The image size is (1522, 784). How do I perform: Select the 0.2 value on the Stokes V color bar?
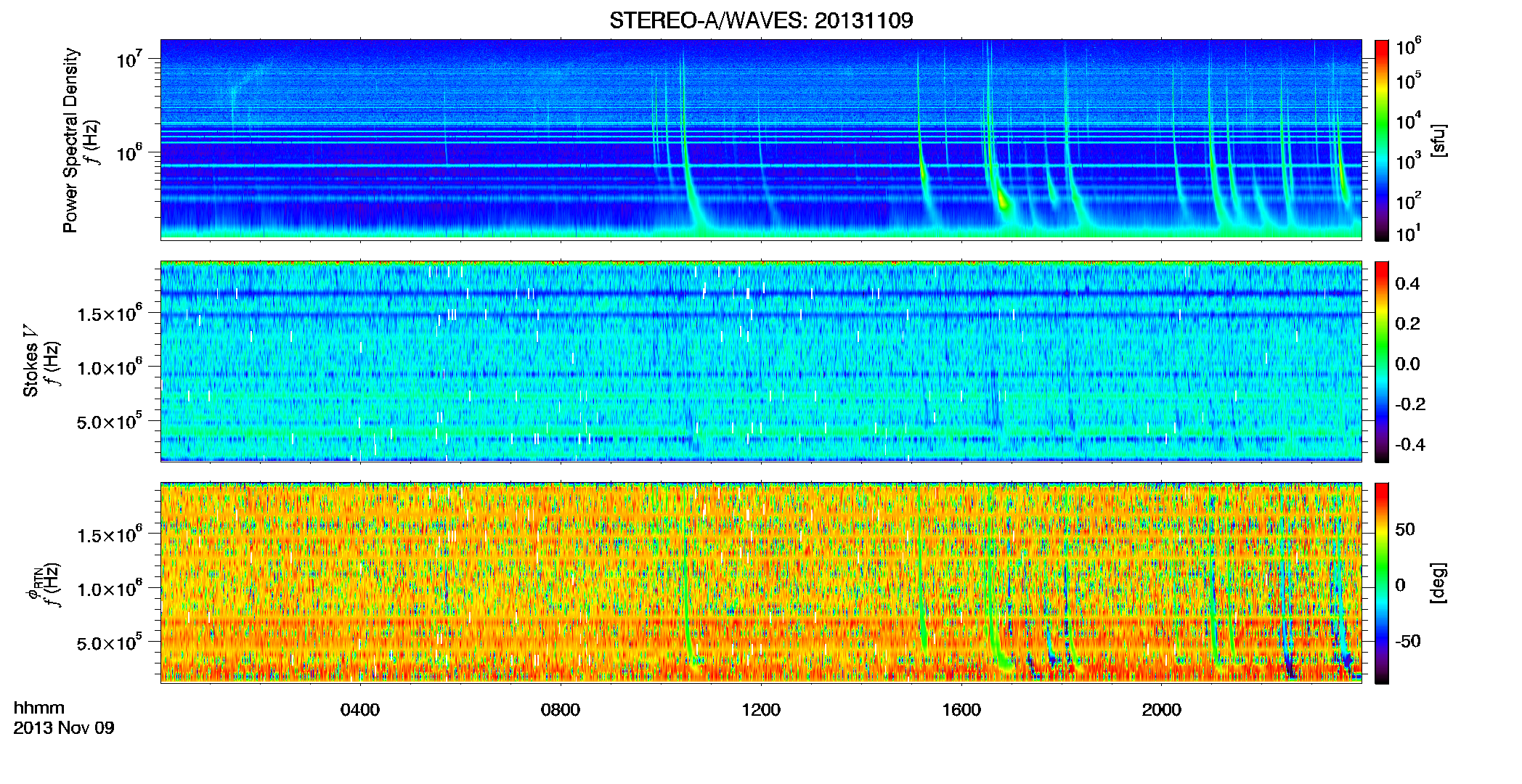pyautogui.click(x=1407, y=324)
